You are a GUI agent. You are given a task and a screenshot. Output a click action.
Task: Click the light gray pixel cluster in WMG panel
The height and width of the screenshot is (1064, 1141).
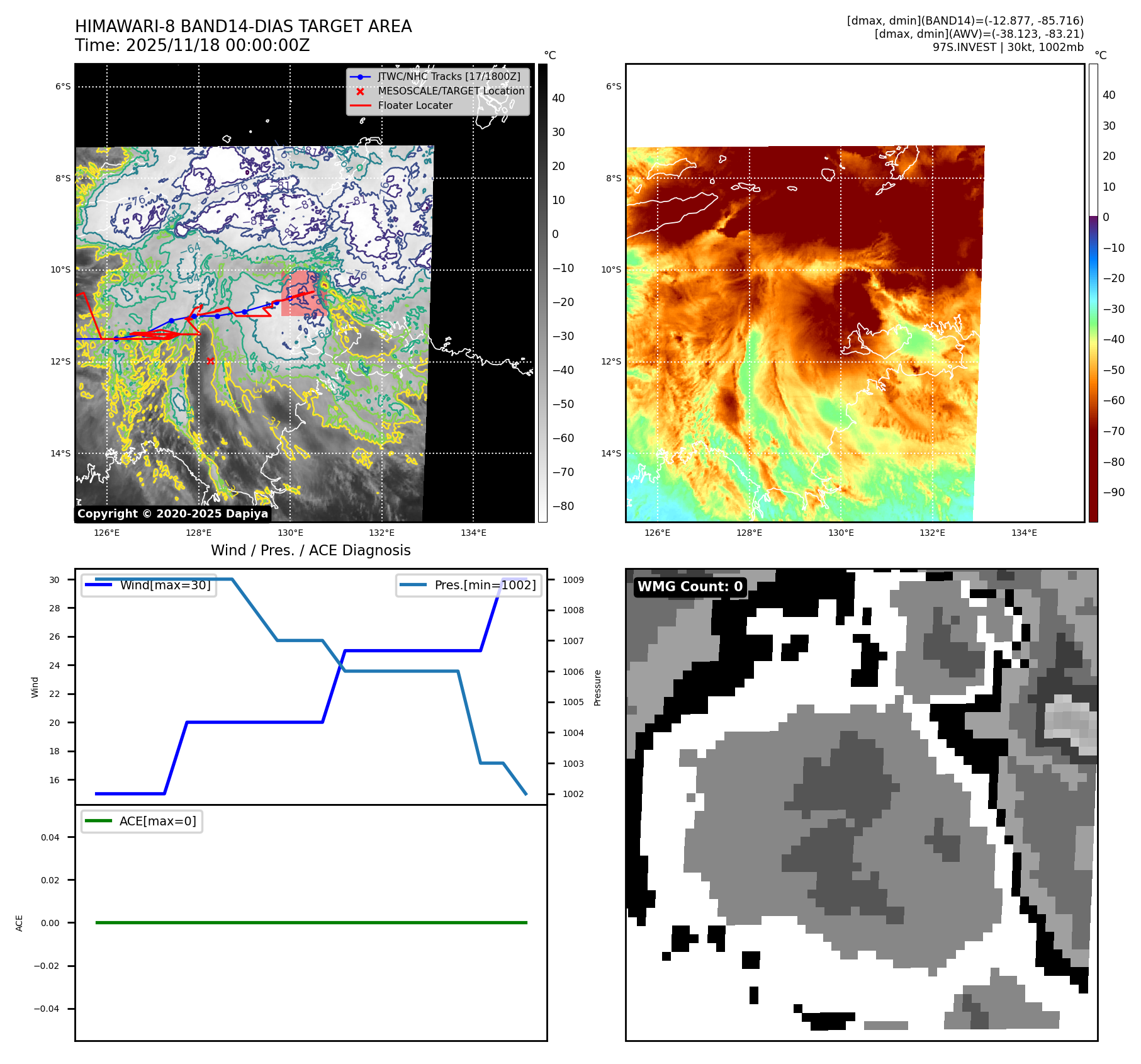[x=1071, y=723]
